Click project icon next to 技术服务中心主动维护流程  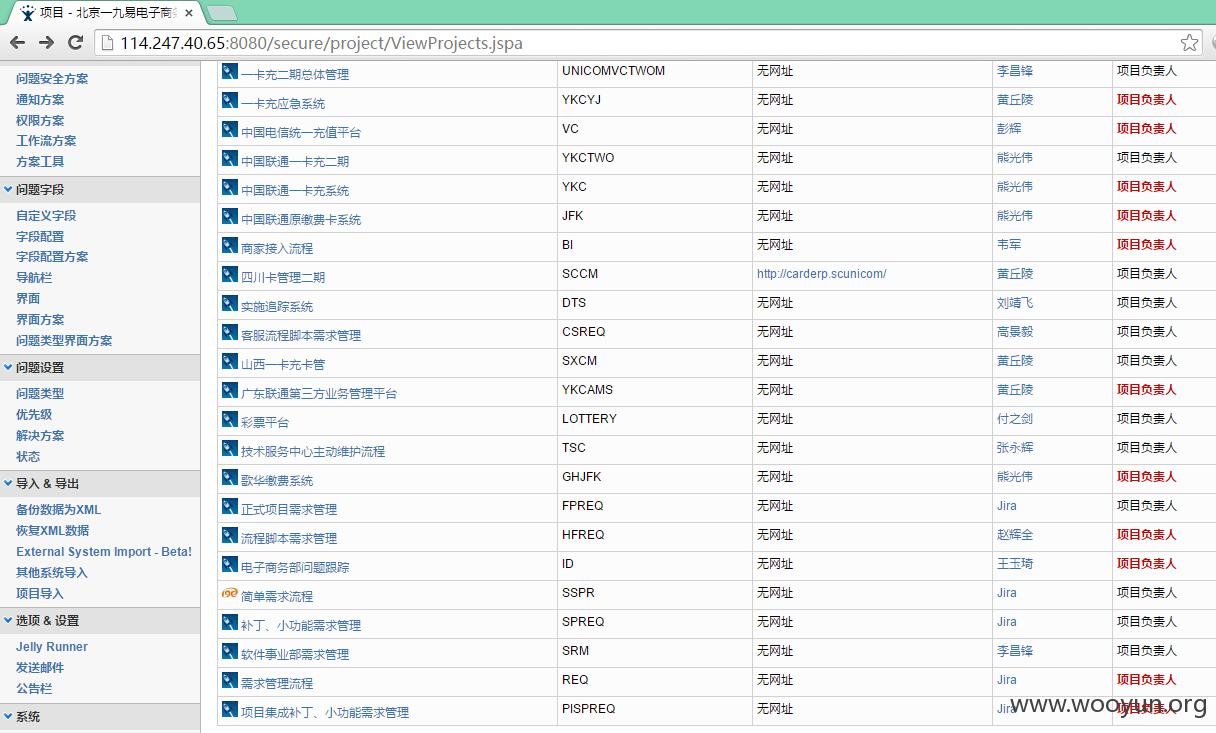(x=229, y=449)
